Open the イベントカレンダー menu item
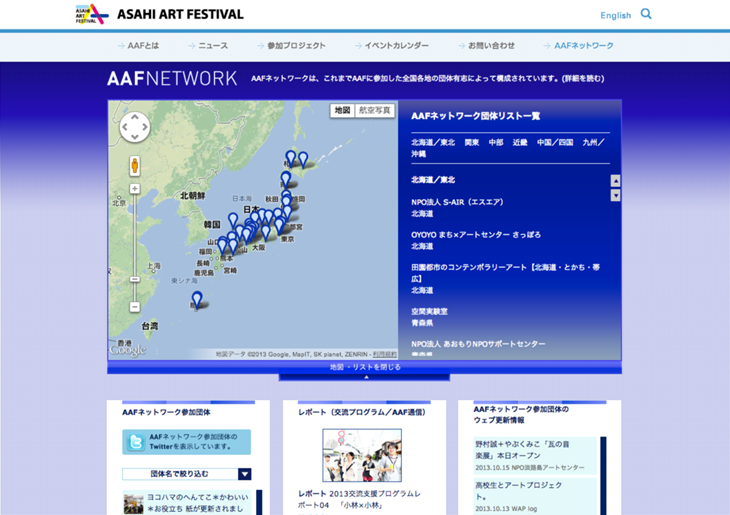This screenshot has width=730, height=515. click(392, 46)
